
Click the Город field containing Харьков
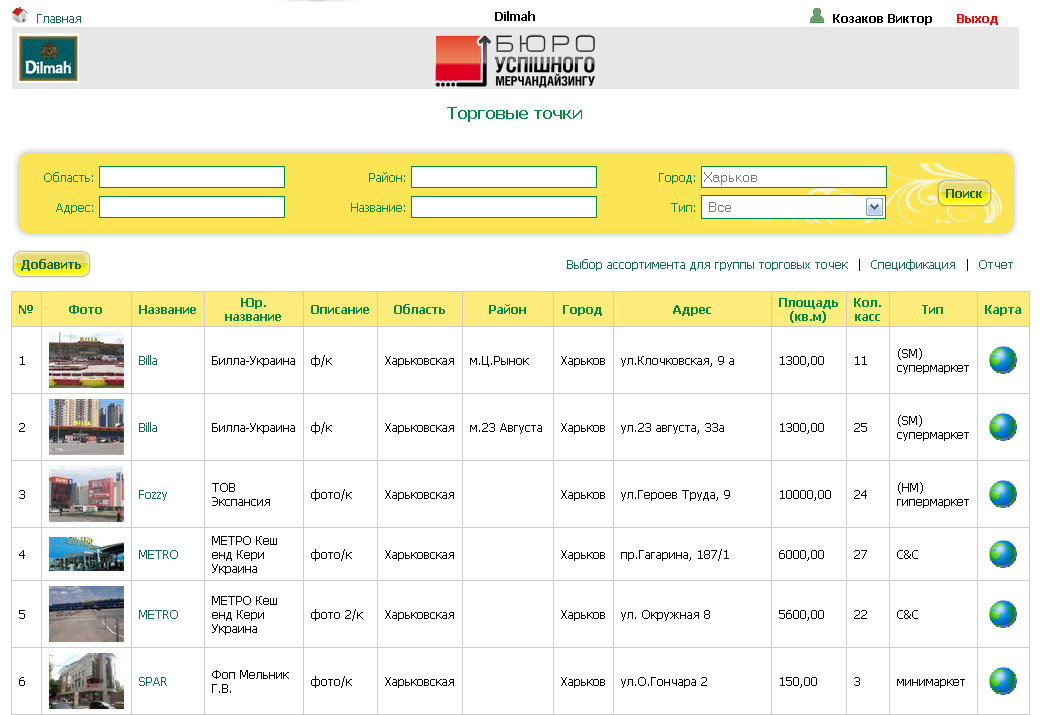tap(794, 177)
